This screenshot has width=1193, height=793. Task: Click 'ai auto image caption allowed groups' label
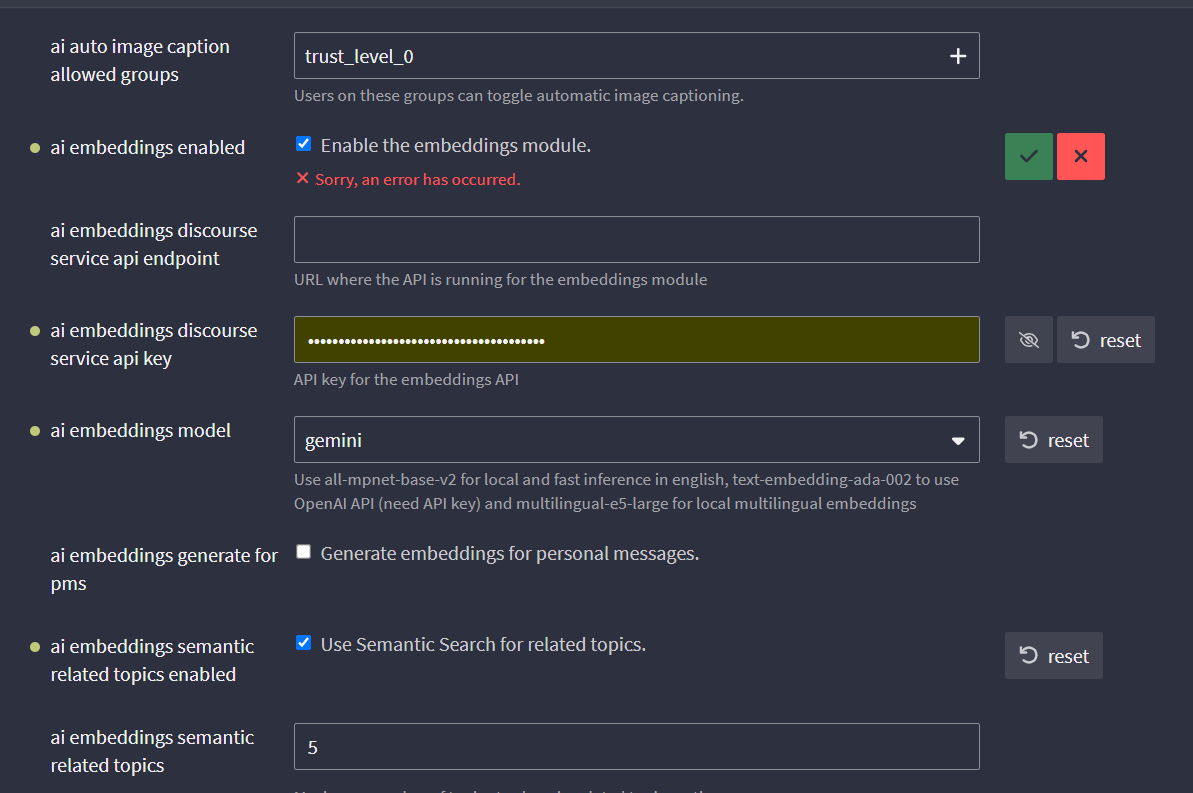[140, 61]
